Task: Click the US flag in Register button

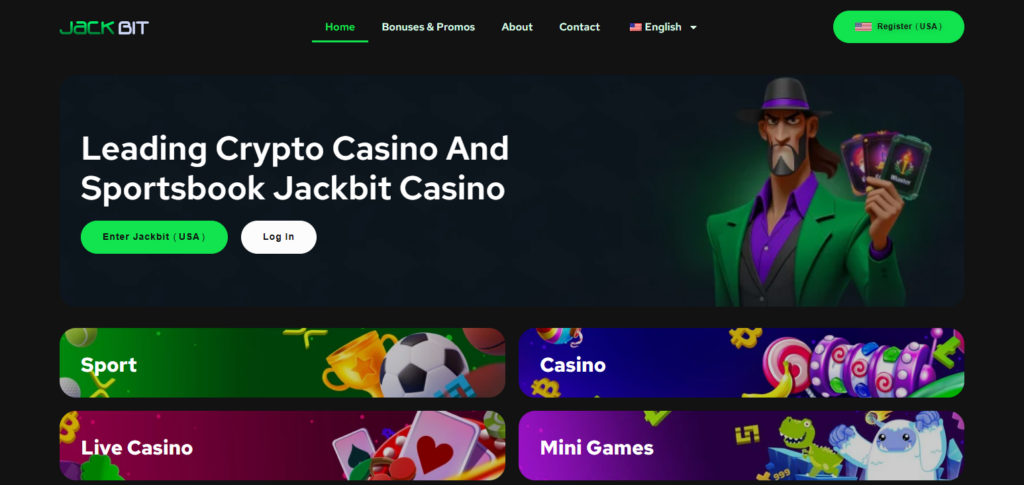Action: (x=863, y=27)
